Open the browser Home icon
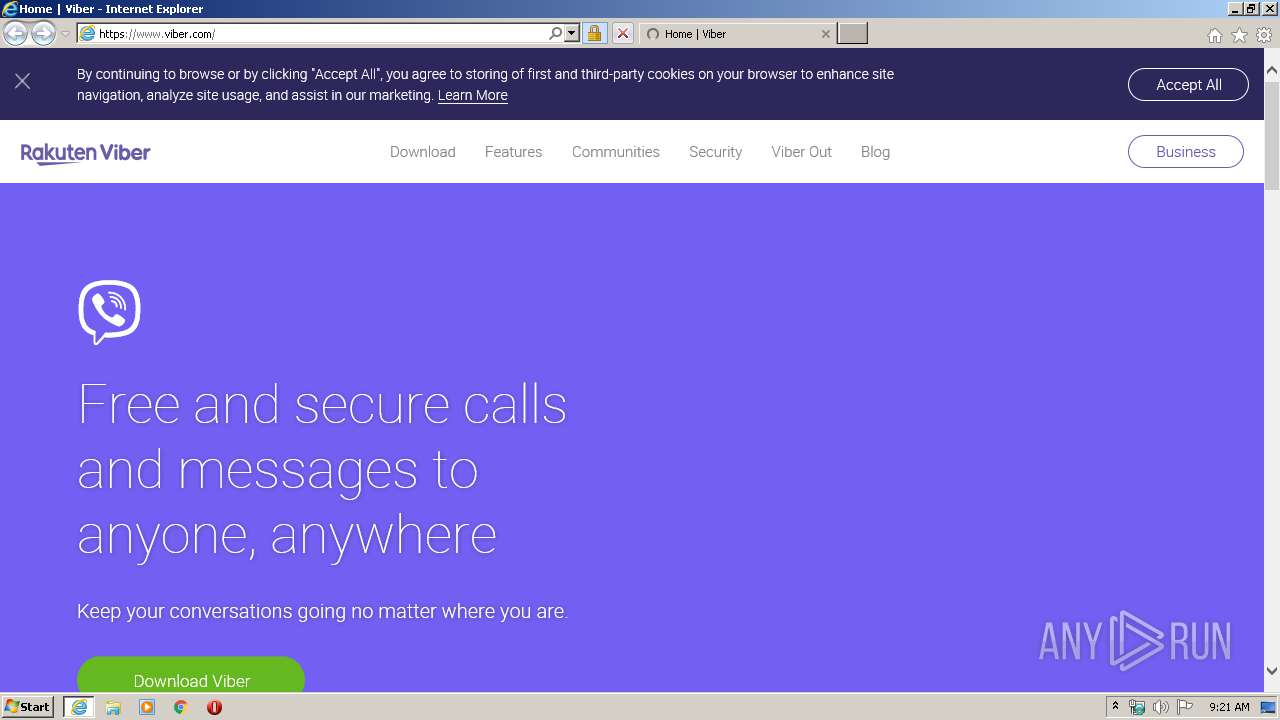1280x720 pixels. 1214,35
